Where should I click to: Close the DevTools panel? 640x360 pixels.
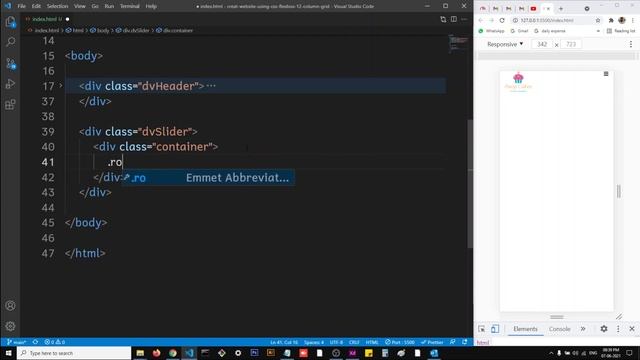pyautogui.click(x=632, y=329)
